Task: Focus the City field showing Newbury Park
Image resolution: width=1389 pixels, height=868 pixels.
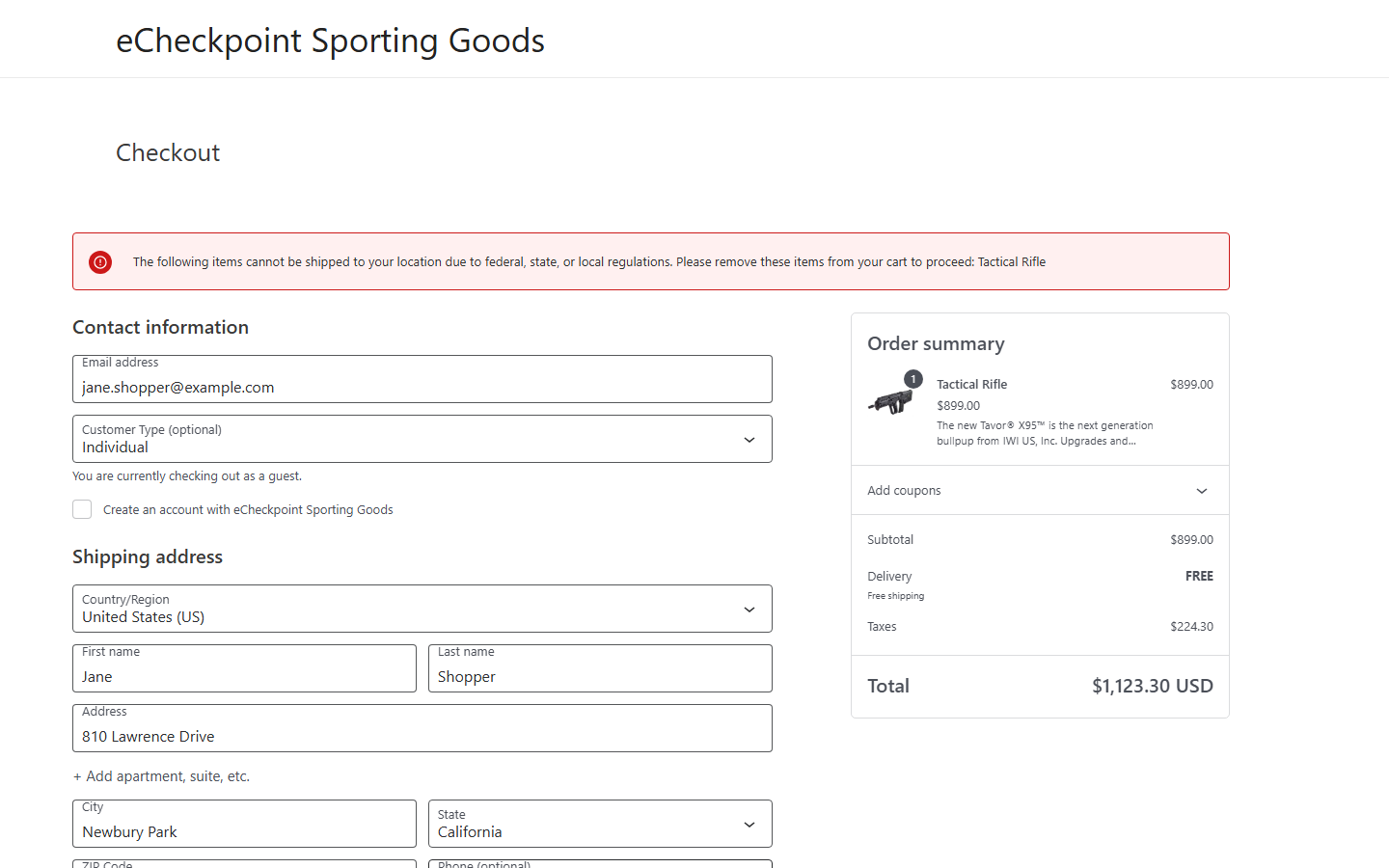Action: pyautogui.click(x=244, y=824)
